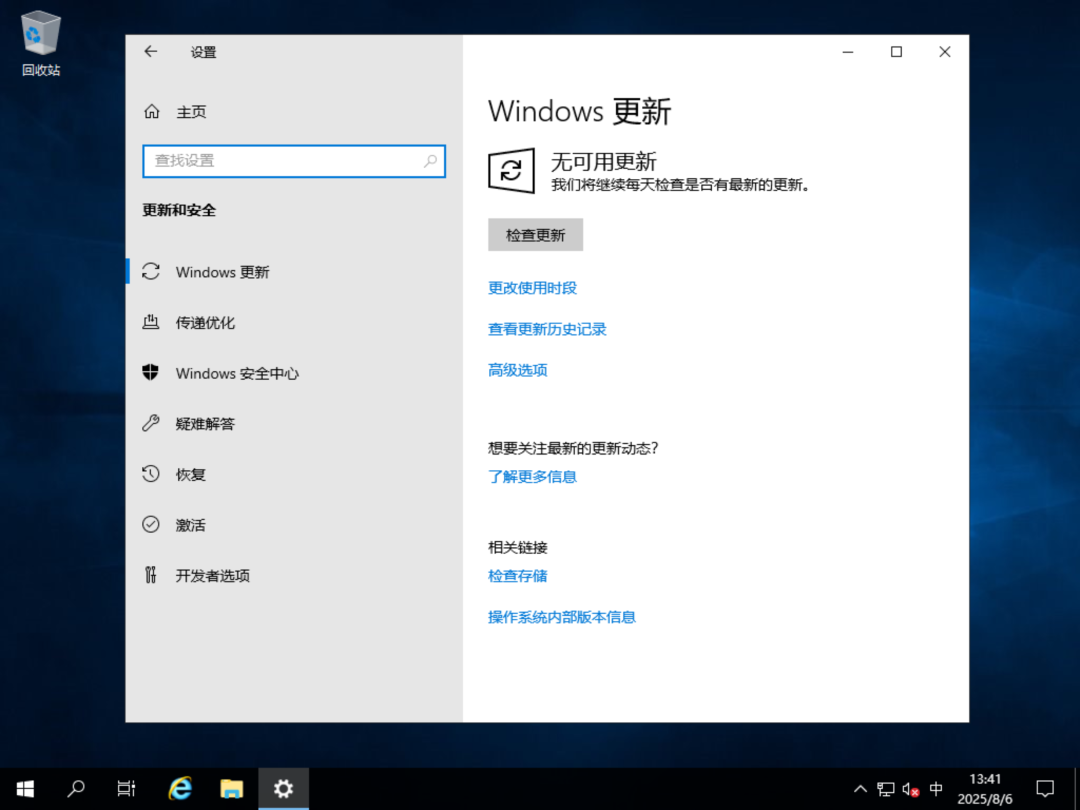Screen dimensions: 1080x810
Task: Open 操作系统内部版本信息 link
Action: point(561,617)
